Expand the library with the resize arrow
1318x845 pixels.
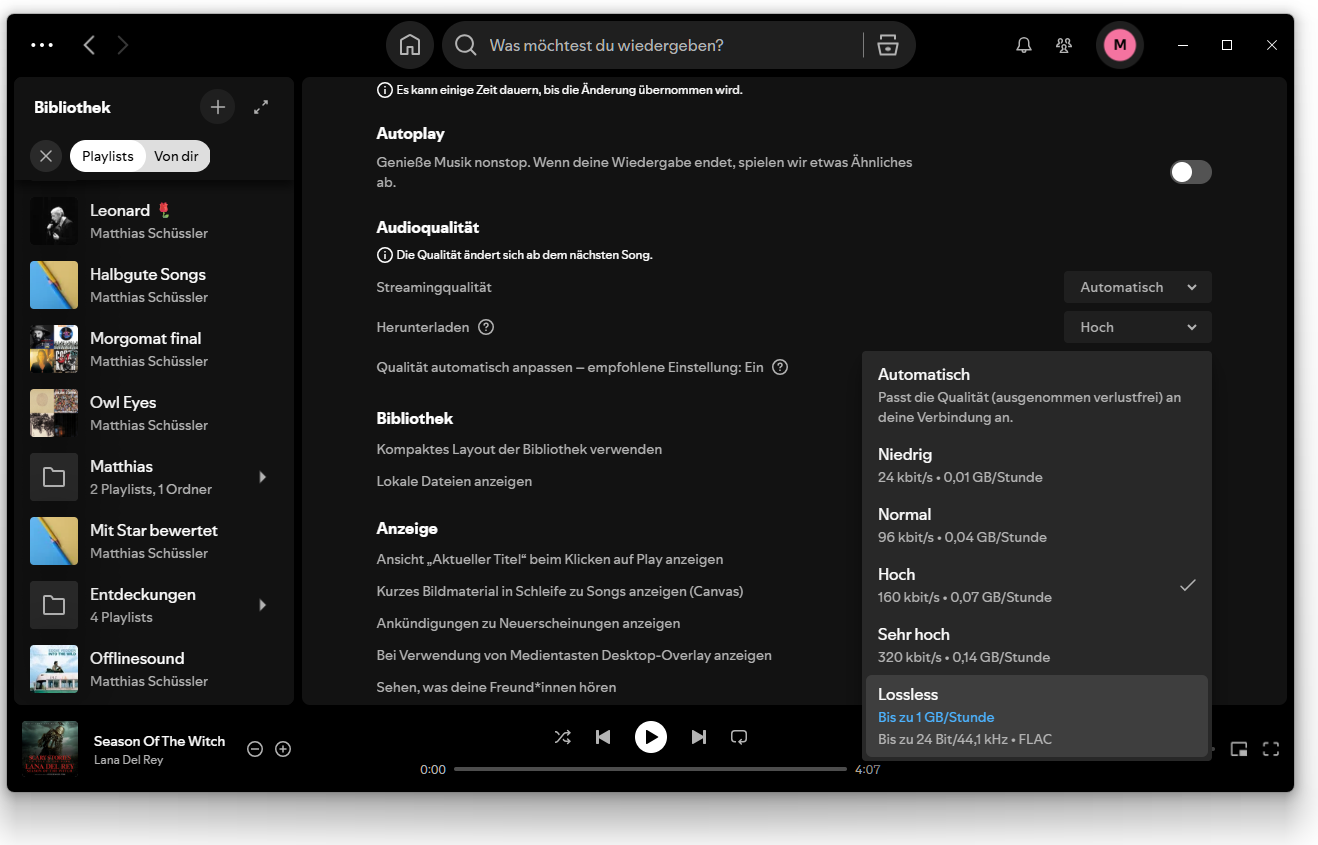(260, 107)
